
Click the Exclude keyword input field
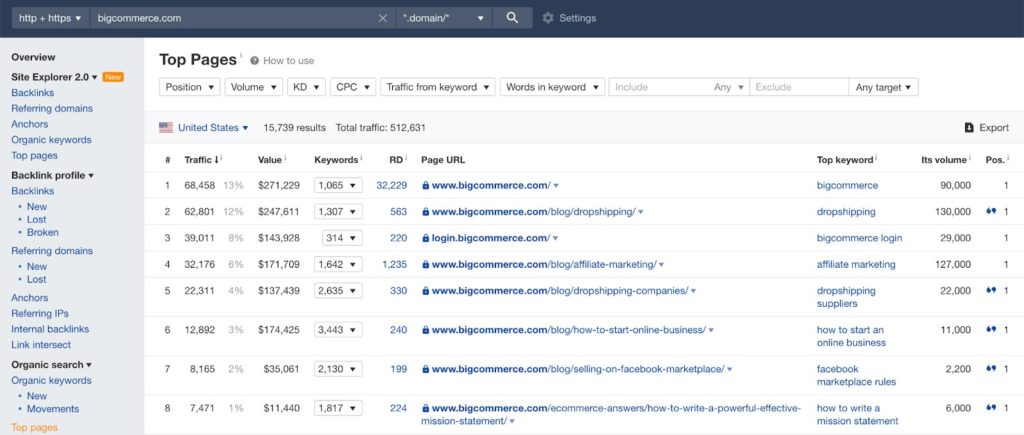coord(799,87)
